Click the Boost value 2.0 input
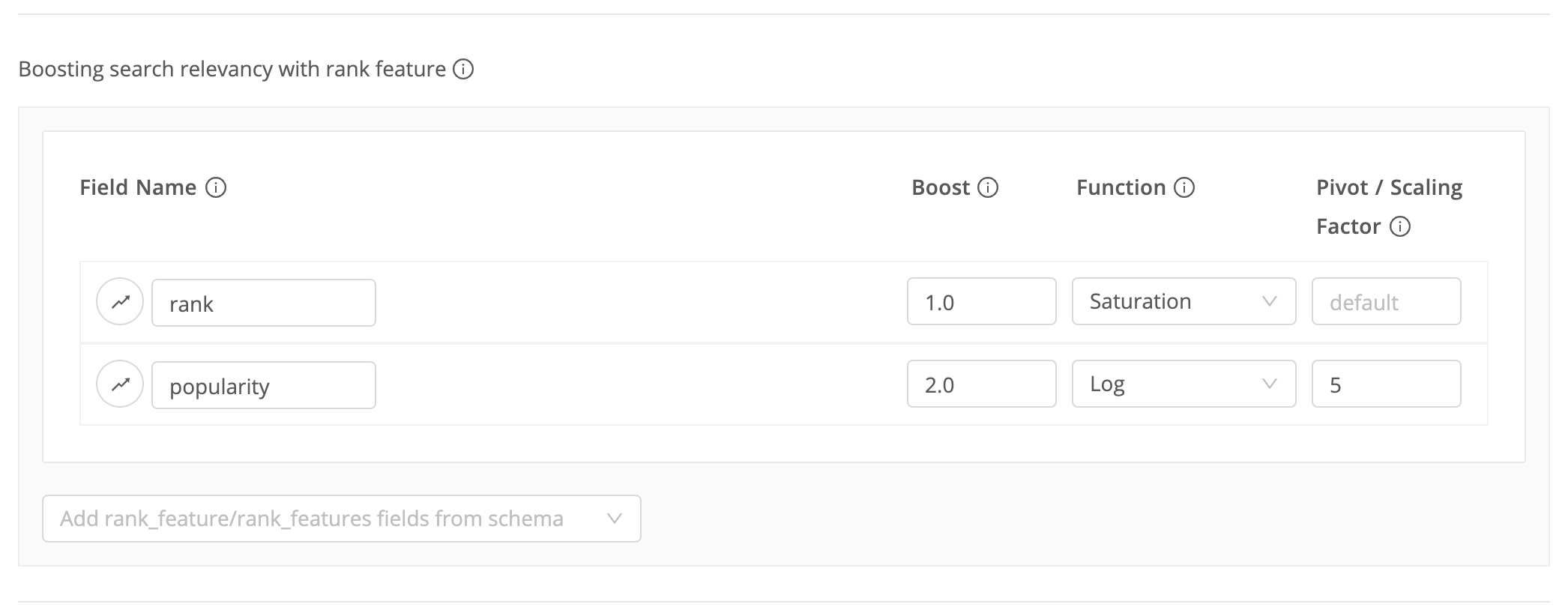1568x613 pixels. pyautogui.click(x=981, y=384)
